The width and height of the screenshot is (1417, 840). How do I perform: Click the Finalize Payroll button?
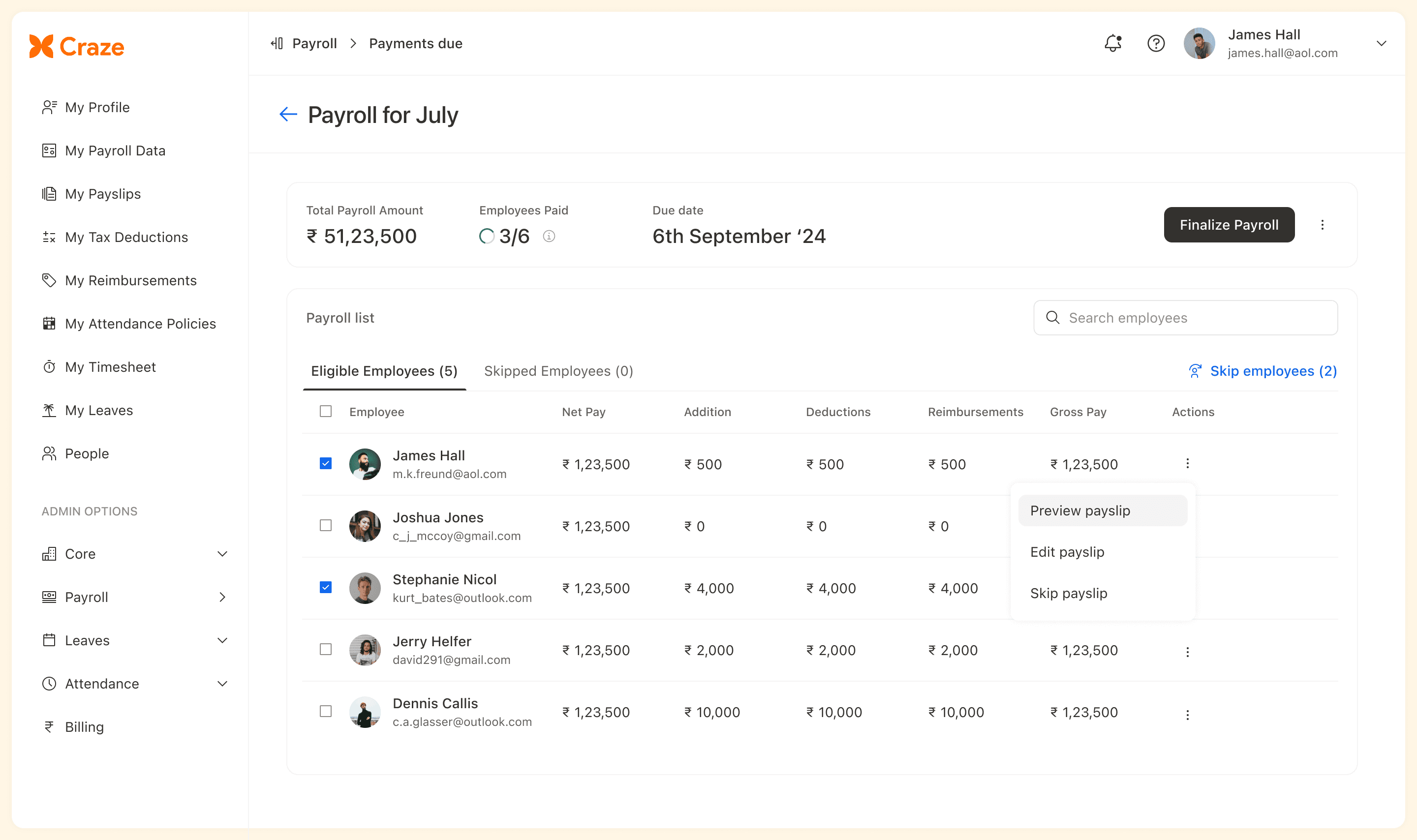pyautogui.click(x=1228, y=224)
